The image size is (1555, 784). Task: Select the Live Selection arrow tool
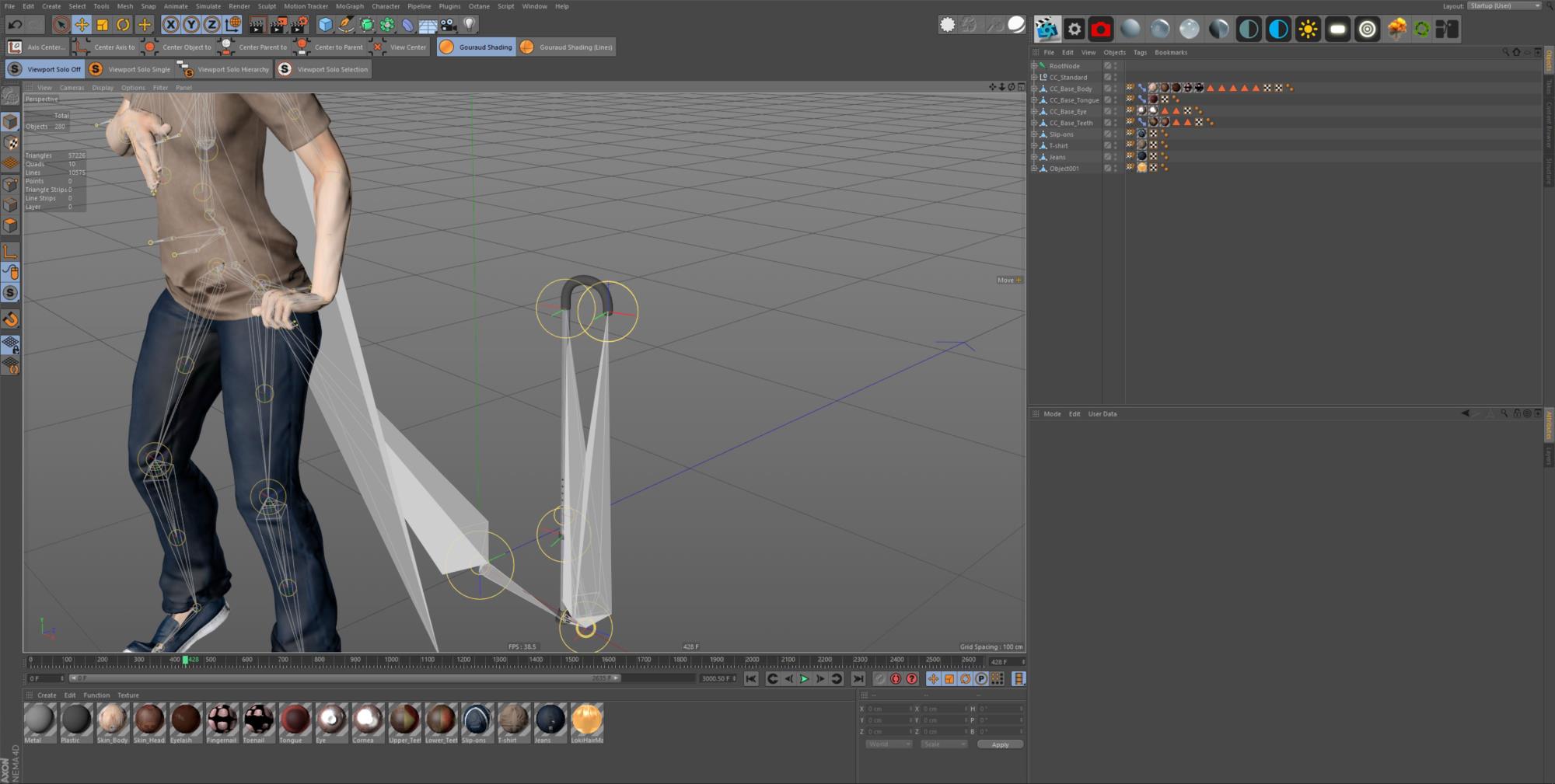coord(61,25)
